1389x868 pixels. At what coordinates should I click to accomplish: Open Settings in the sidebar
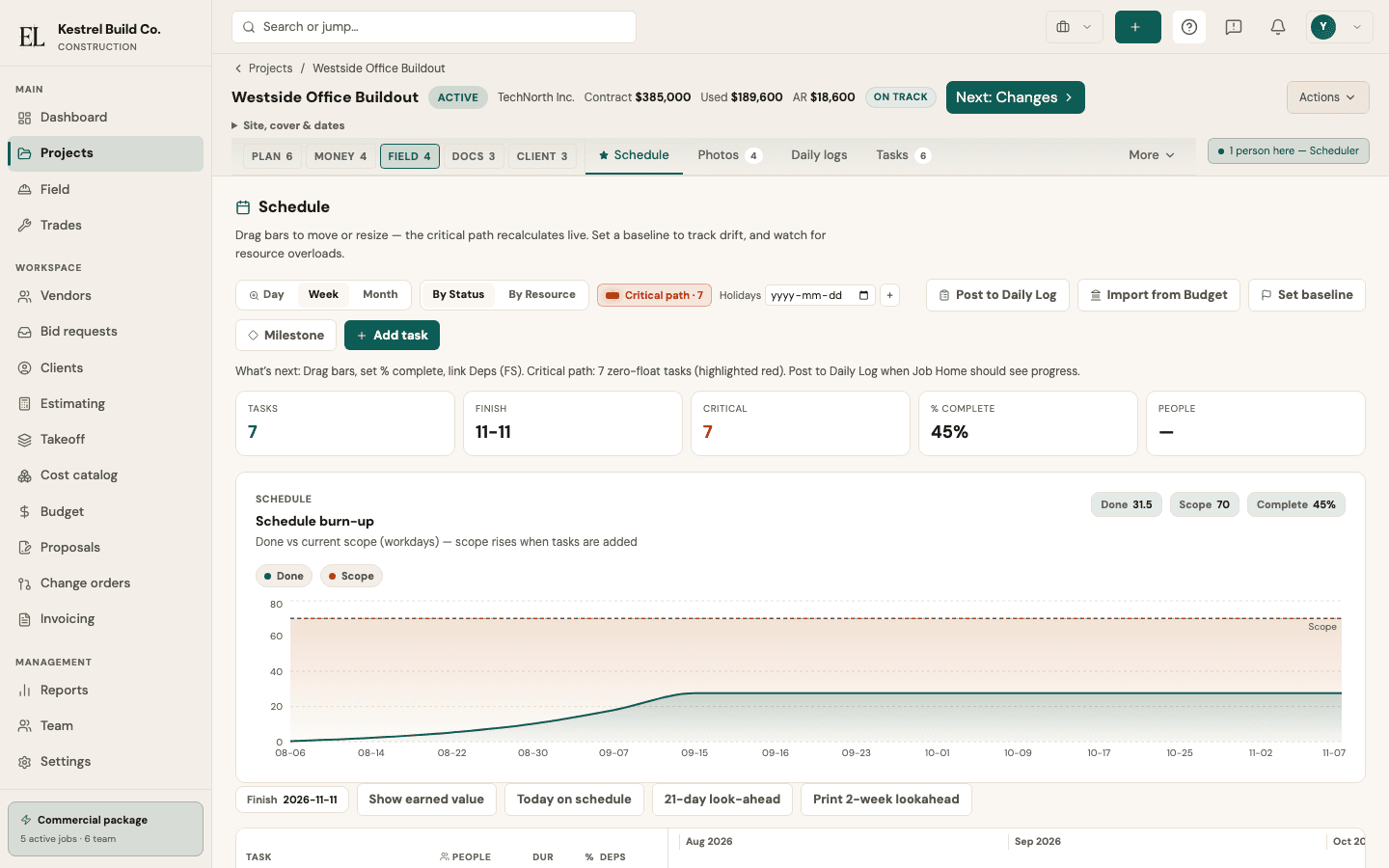point(105,762)
